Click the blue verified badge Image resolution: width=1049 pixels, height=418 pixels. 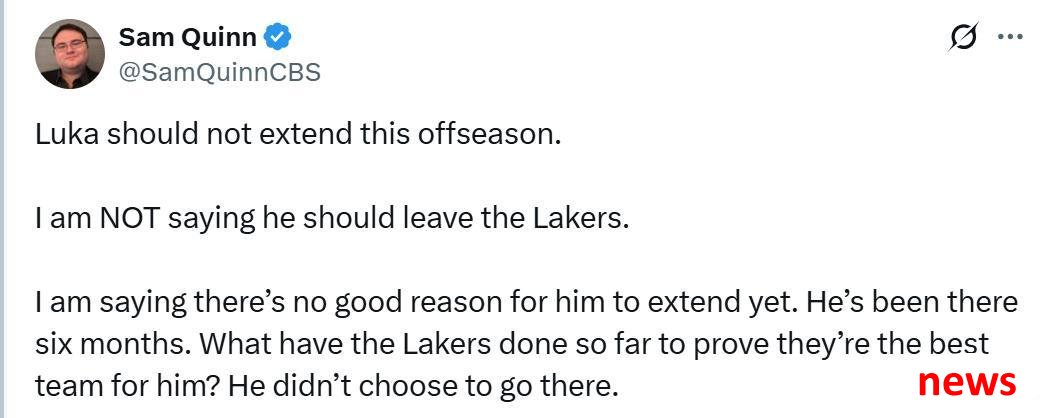276,37
